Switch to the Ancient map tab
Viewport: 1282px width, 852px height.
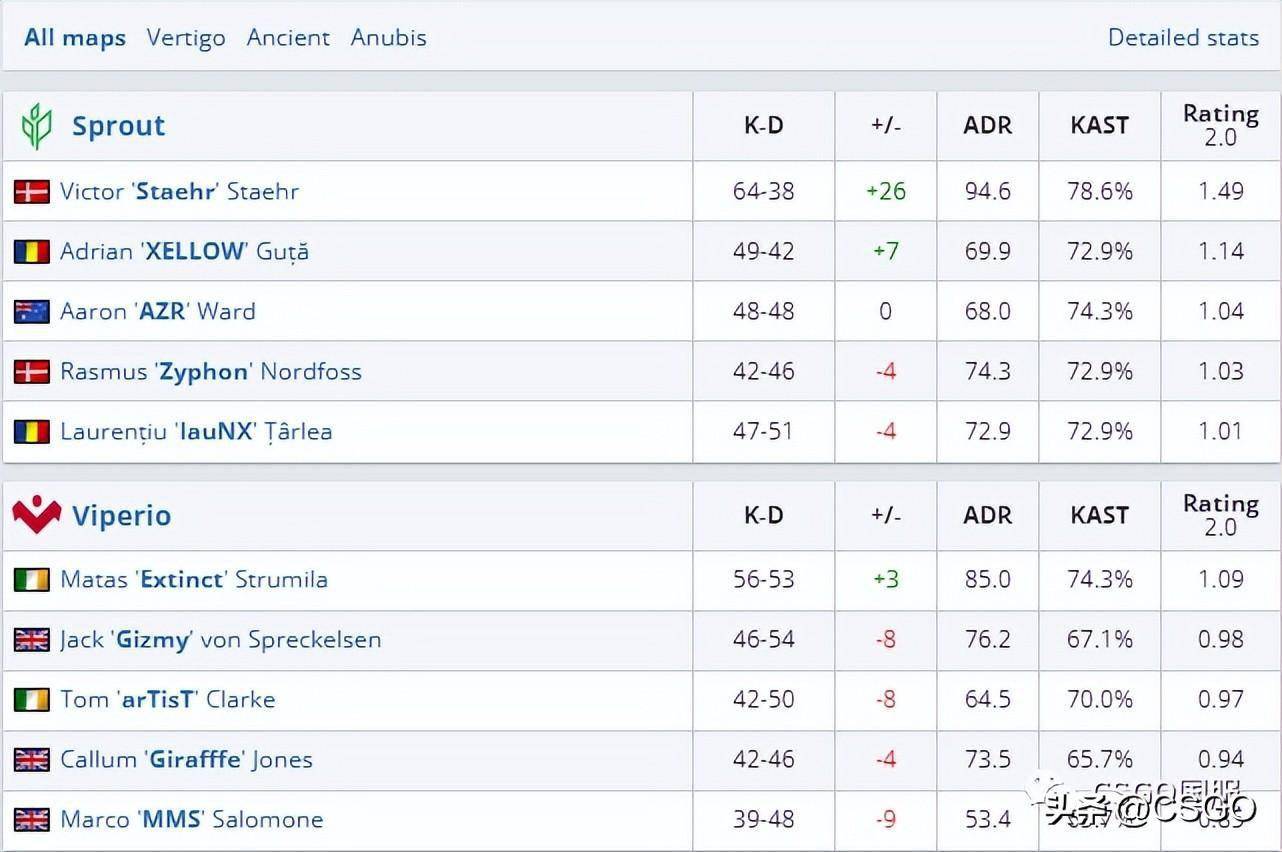[x=288, y=38]
